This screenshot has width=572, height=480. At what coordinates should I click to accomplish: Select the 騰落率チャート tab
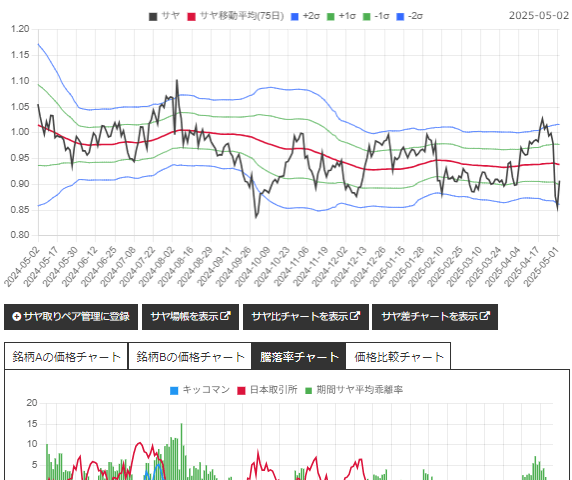pos(298,356)
